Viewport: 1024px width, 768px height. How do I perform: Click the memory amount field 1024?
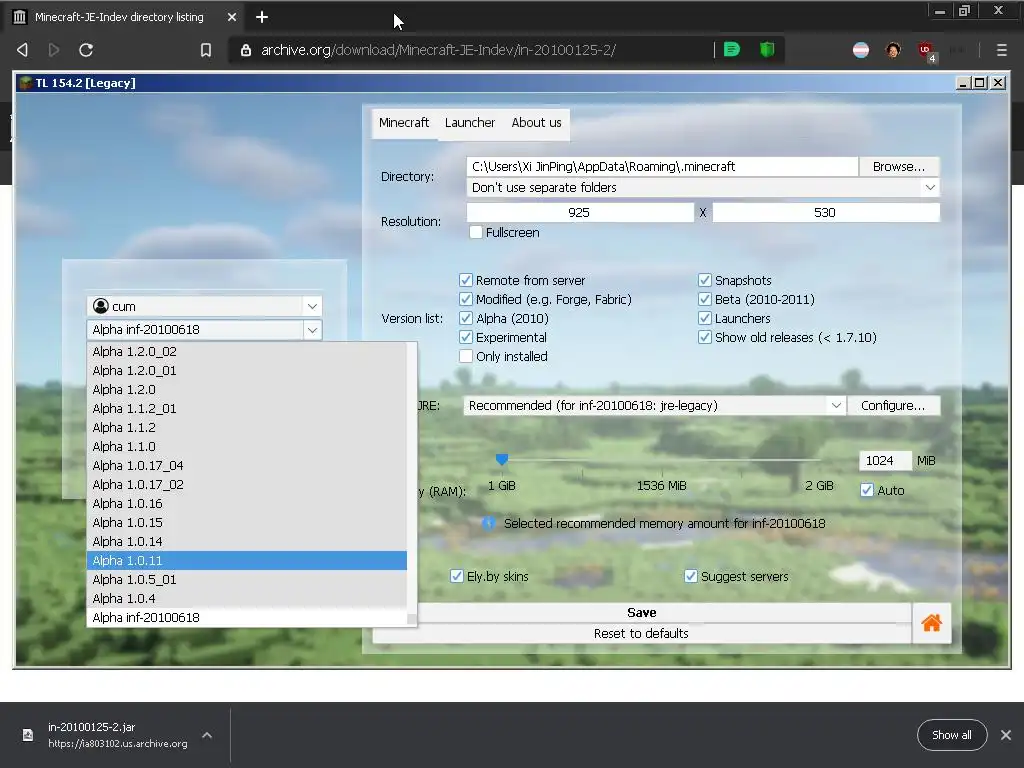point(885,460)
